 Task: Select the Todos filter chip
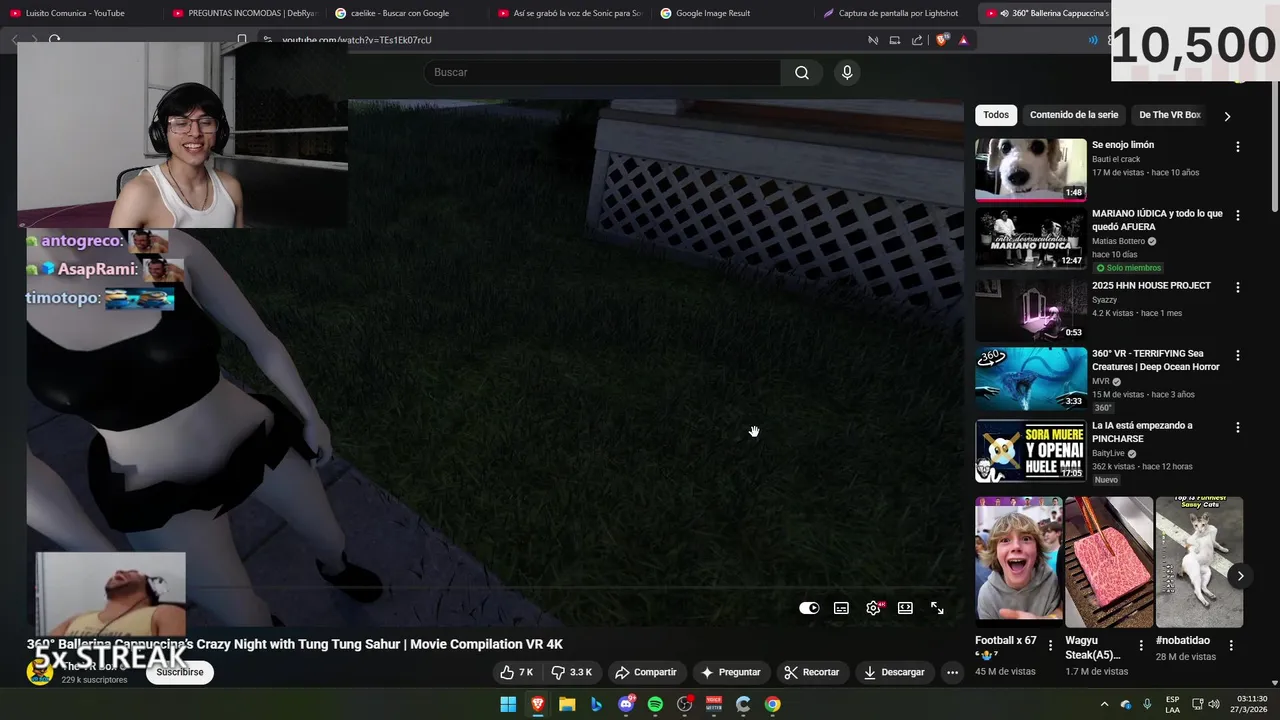[x=996, y=115]
